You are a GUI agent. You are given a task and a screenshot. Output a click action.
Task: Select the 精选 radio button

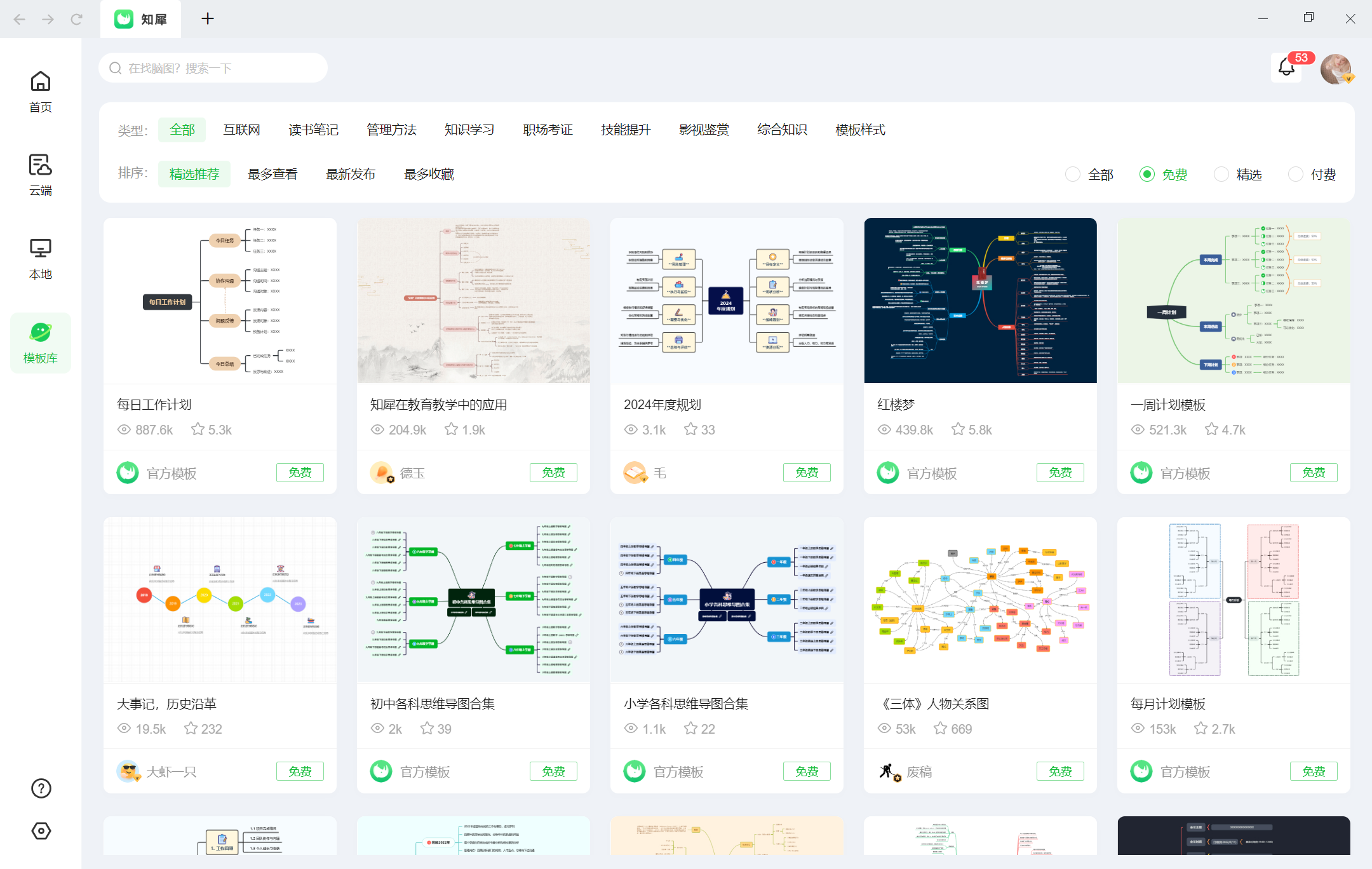click(1221, 174)
